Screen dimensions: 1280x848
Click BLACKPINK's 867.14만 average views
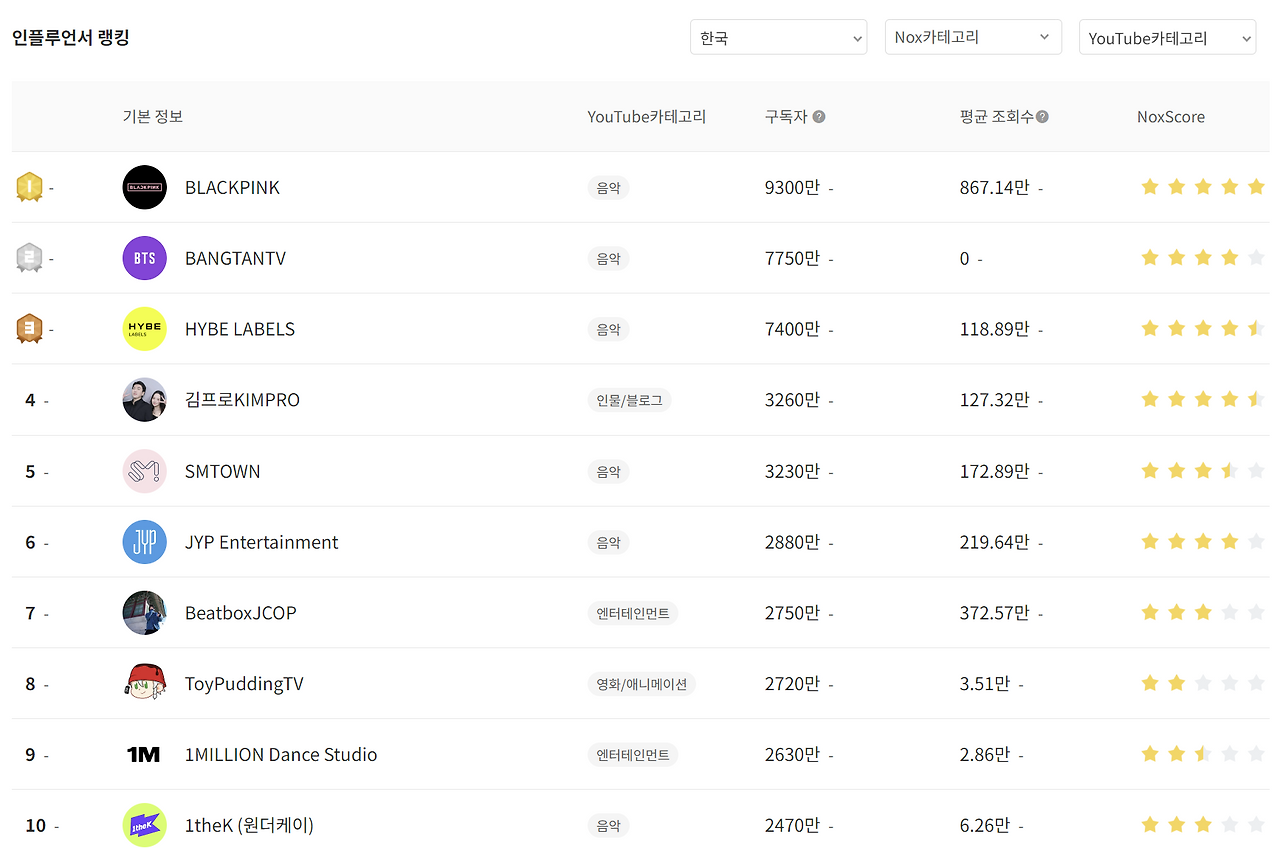(x=994, y=187)
